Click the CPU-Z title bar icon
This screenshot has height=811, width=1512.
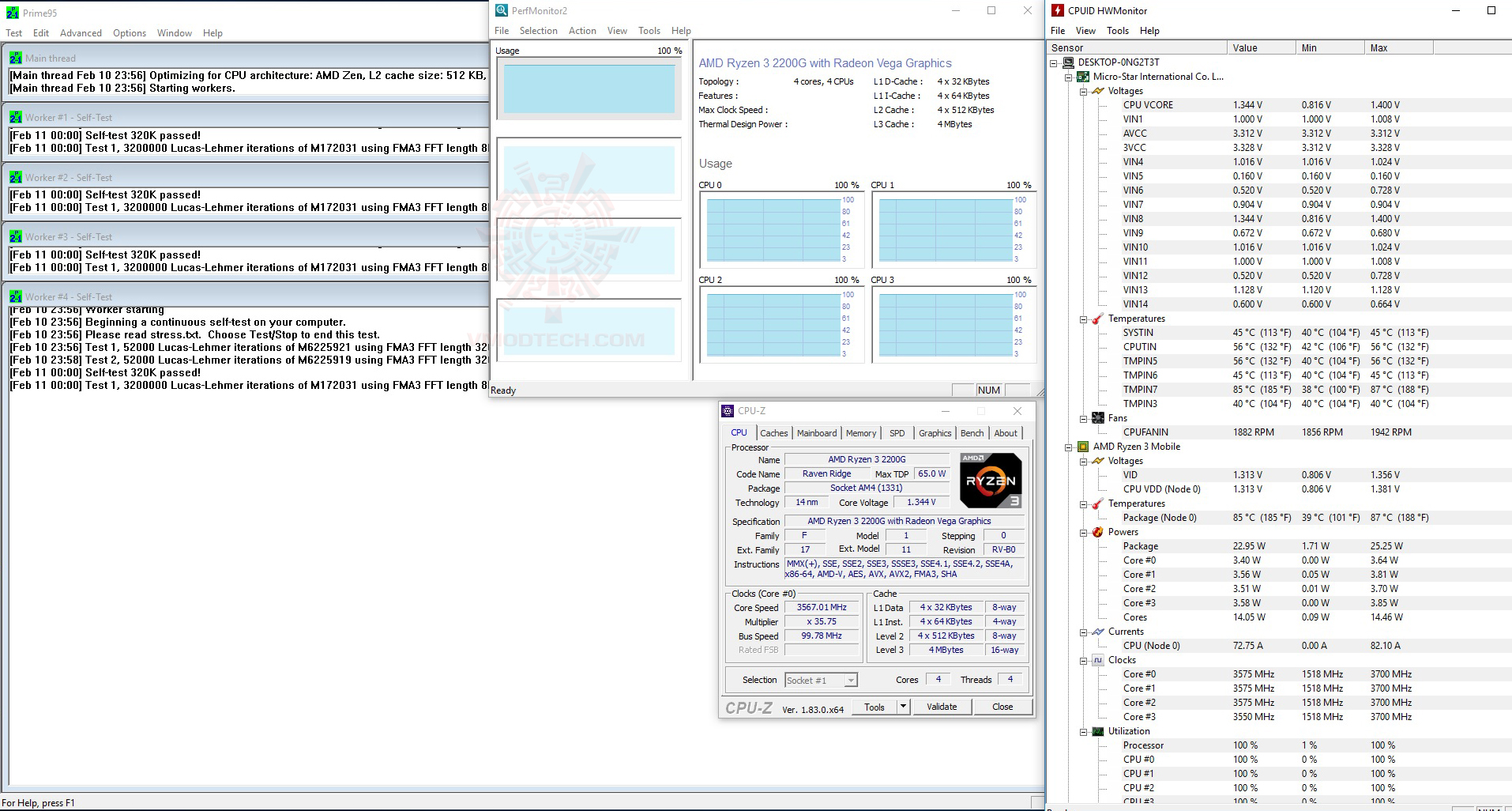pyautogui.click(x=728, y=411)
